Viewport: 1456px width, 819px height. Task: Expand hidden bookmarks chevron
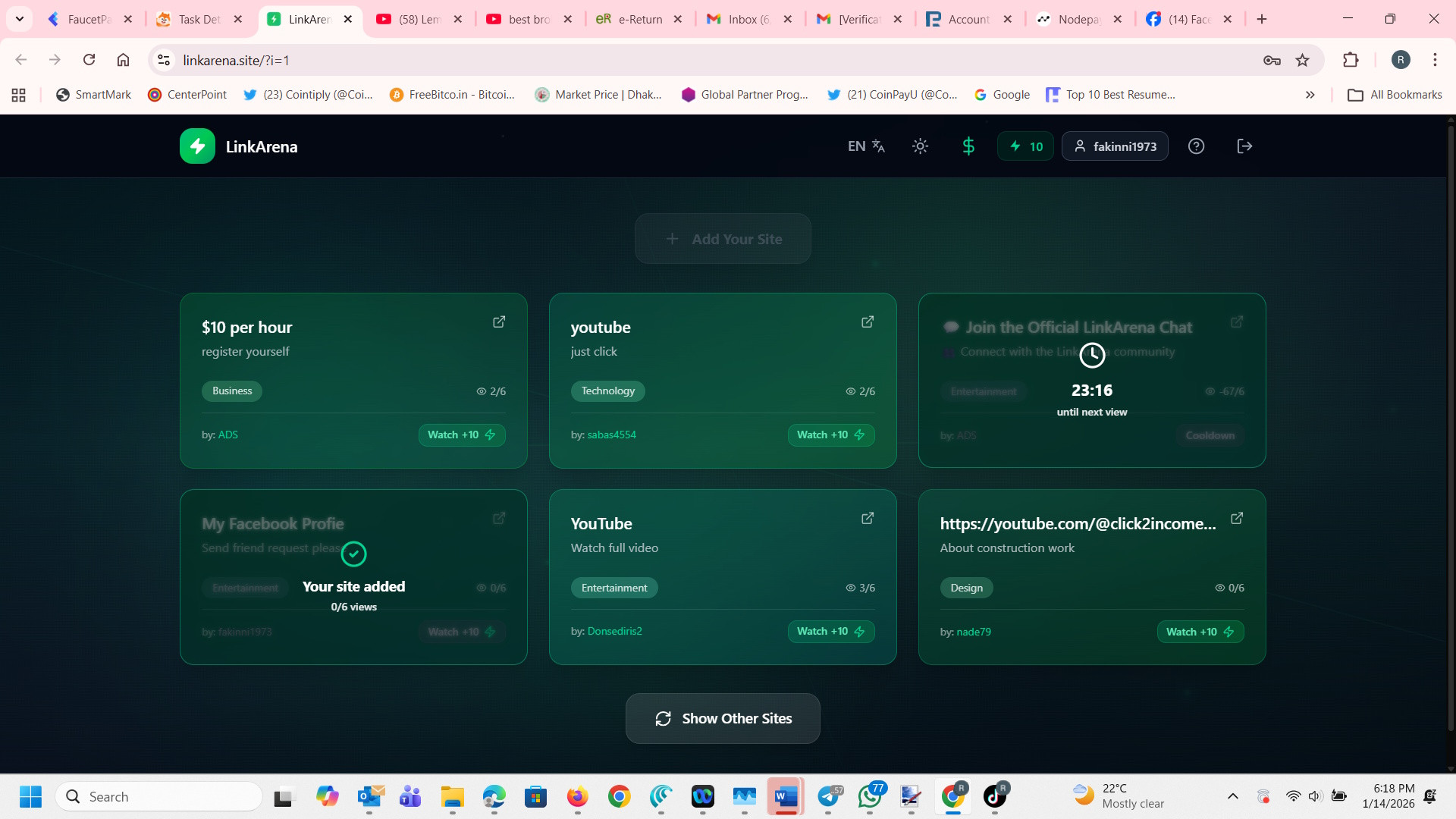click(1310, 95)
